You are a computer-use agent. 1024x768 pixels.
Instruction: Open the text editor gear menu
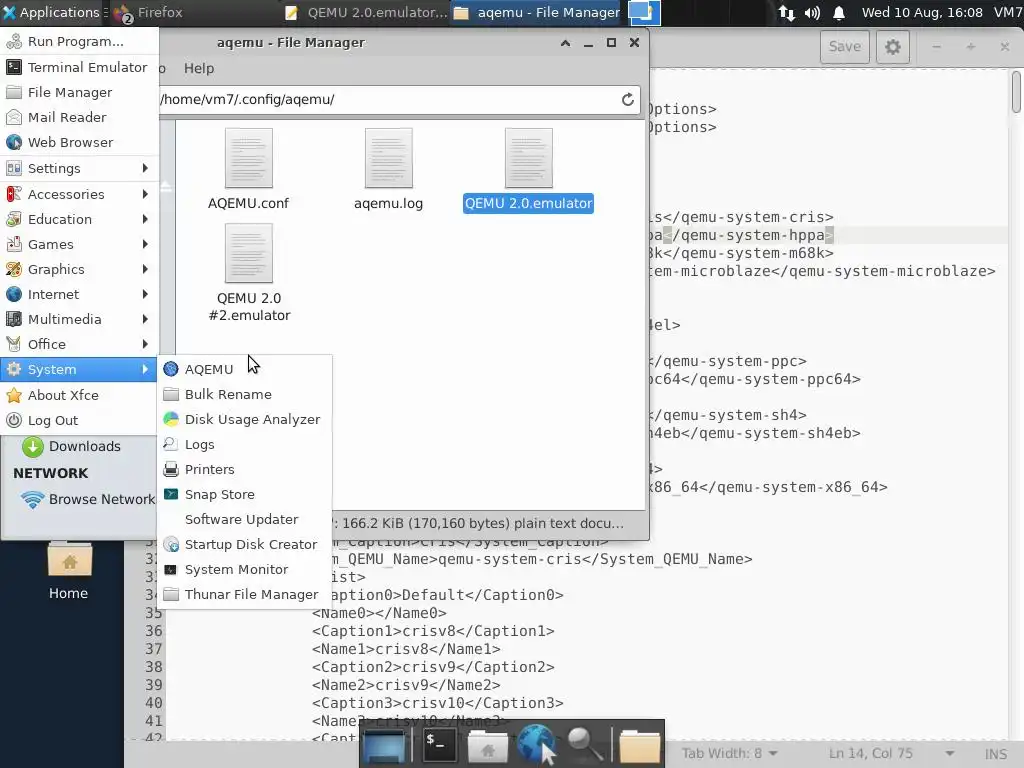click(x=893, y=46)
